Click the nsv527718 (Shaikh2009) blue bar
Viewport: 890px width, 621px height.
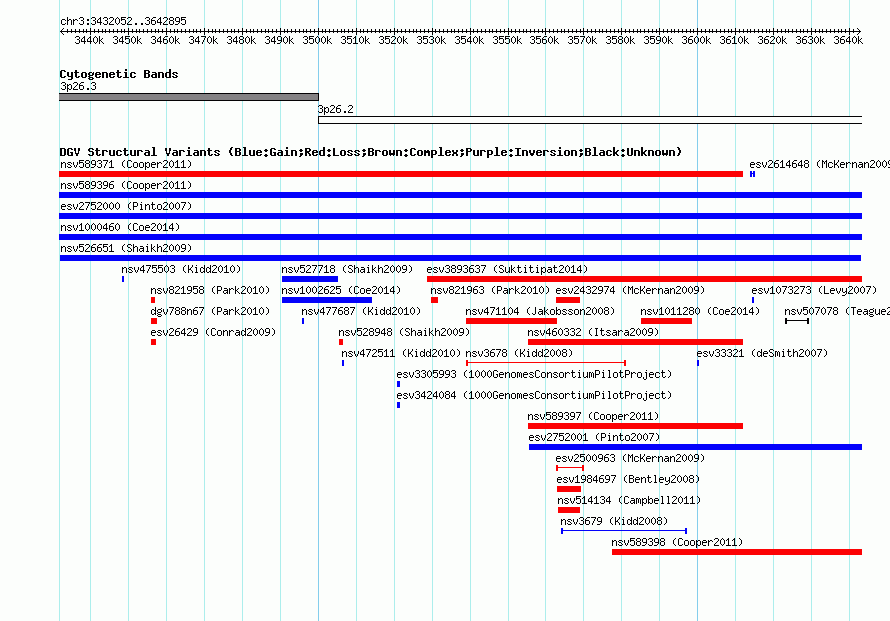[x=310, y=279]
